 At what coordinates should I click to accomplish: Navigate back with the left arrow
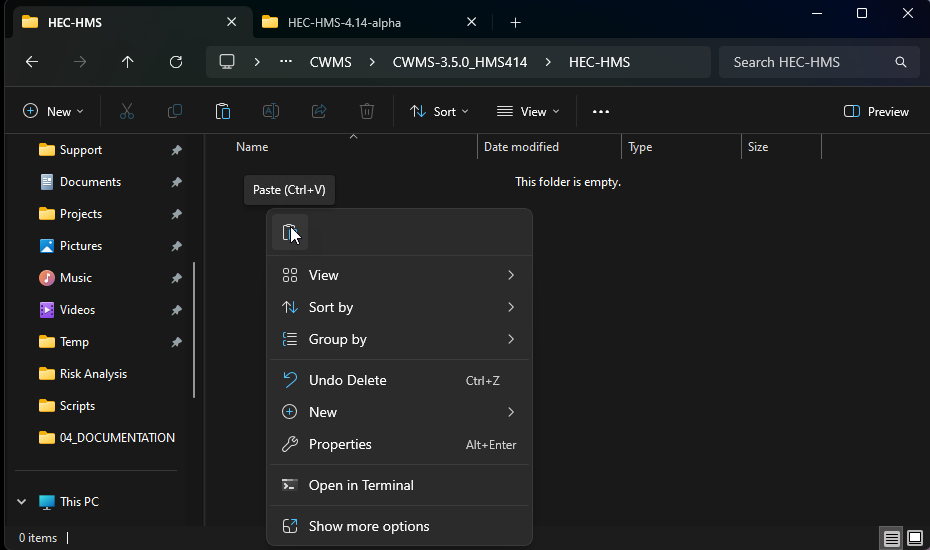32,62
